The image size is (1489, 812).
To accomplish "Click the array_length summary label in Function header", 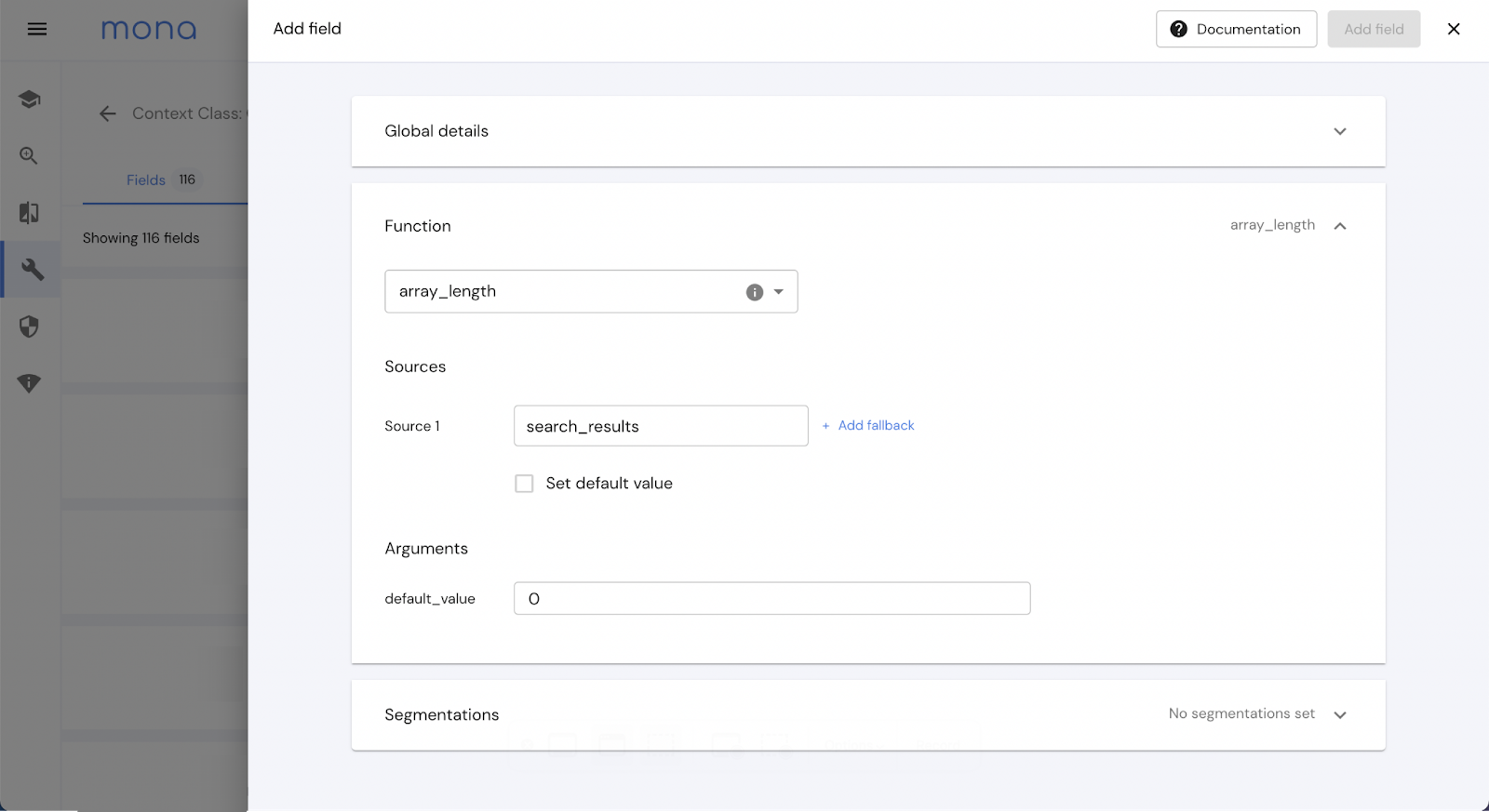I will tap(1272, 225).
